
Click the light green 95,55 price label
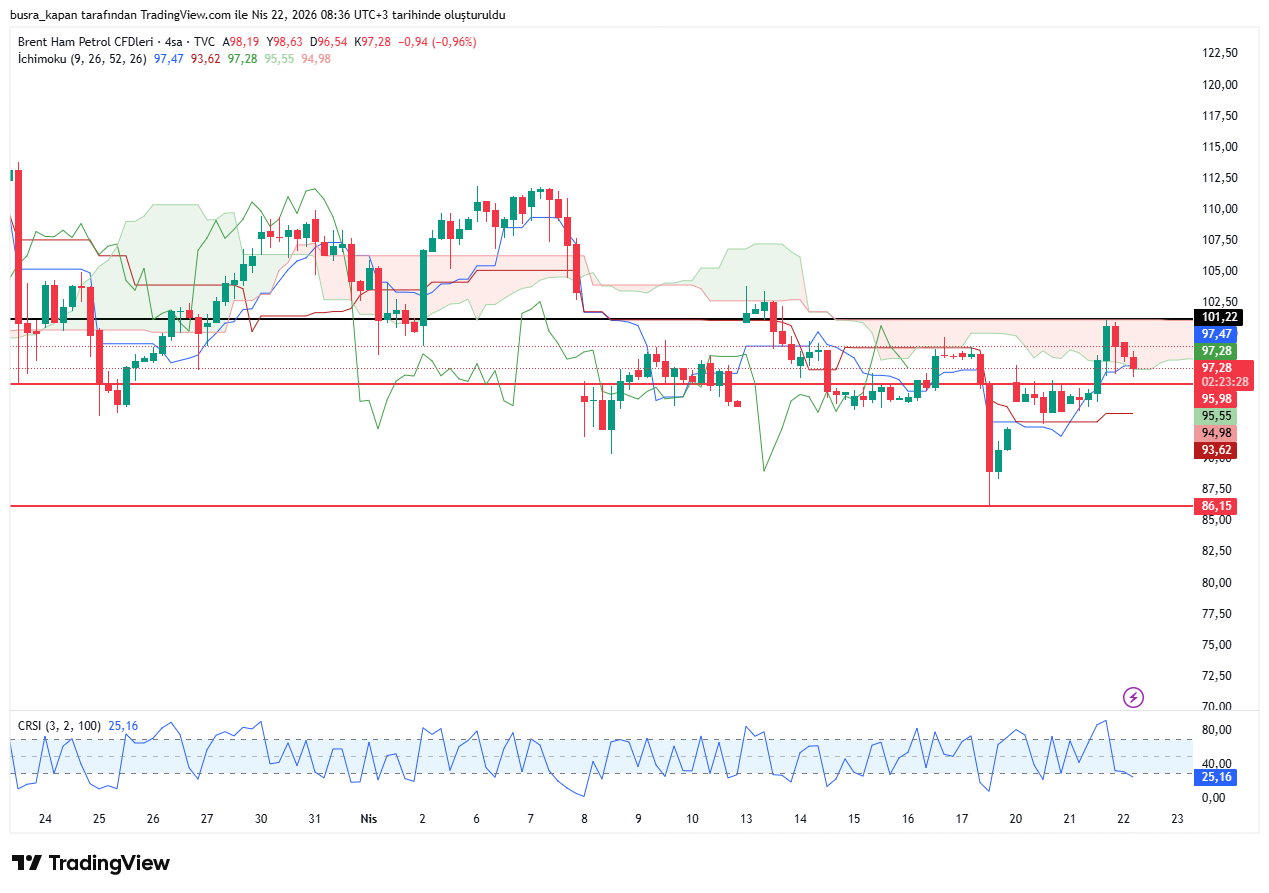pyautogui.click(x=1215, y=415)
